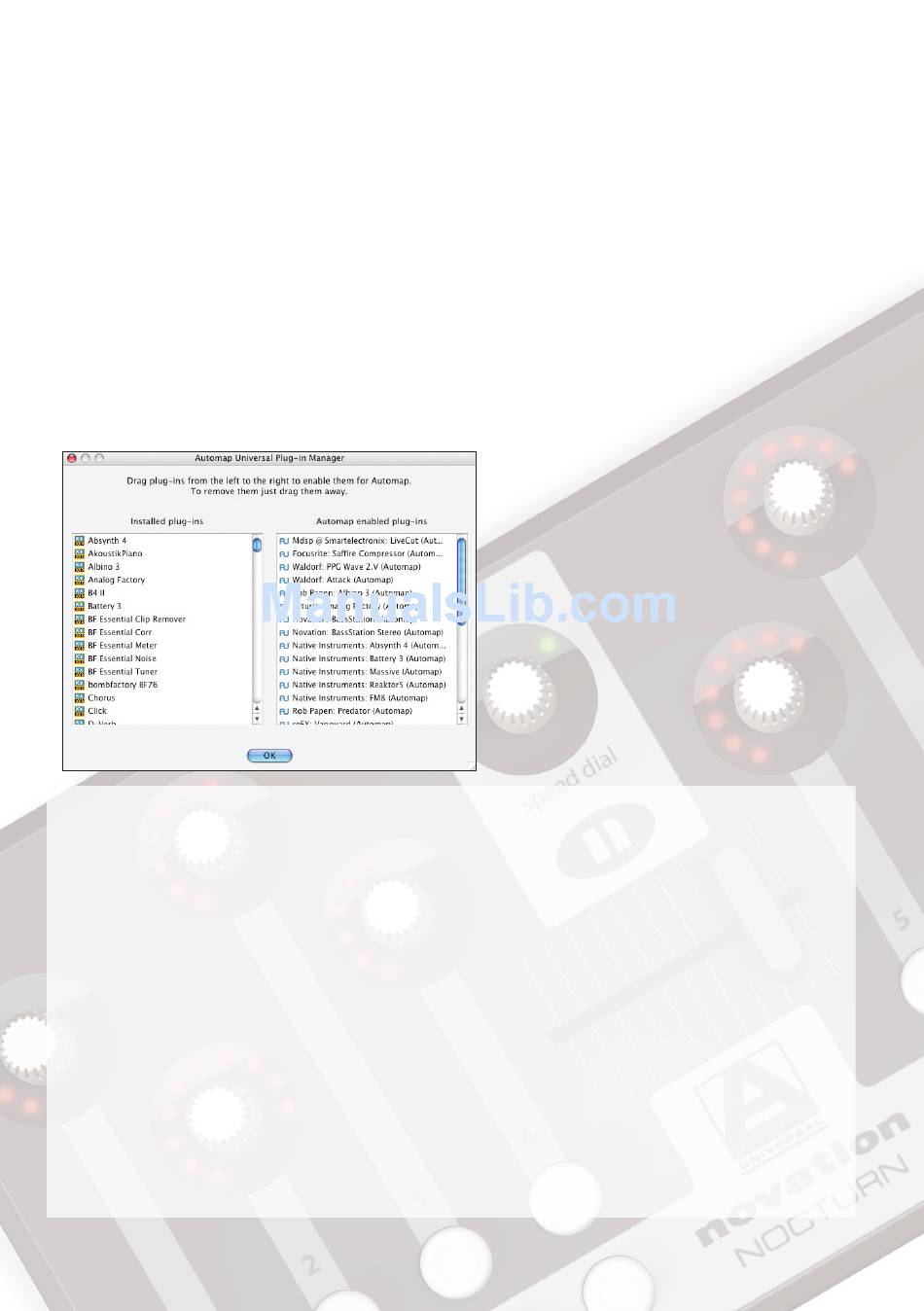
Task: Click the down arrow of installed plug-ins scrollbar
Action: [258, 719]
